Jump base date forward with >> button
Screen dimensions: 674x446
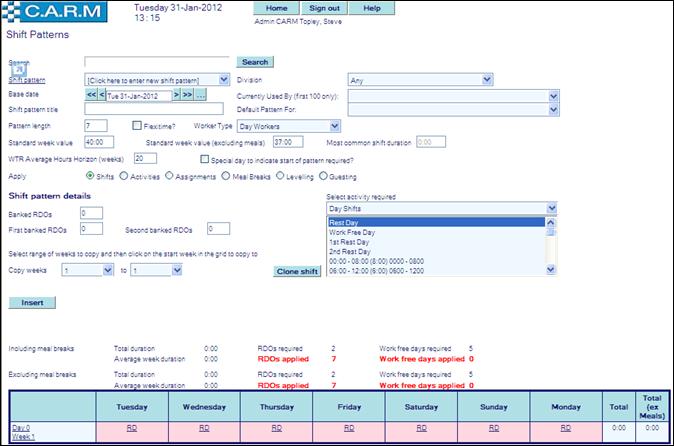click(187, 94)
